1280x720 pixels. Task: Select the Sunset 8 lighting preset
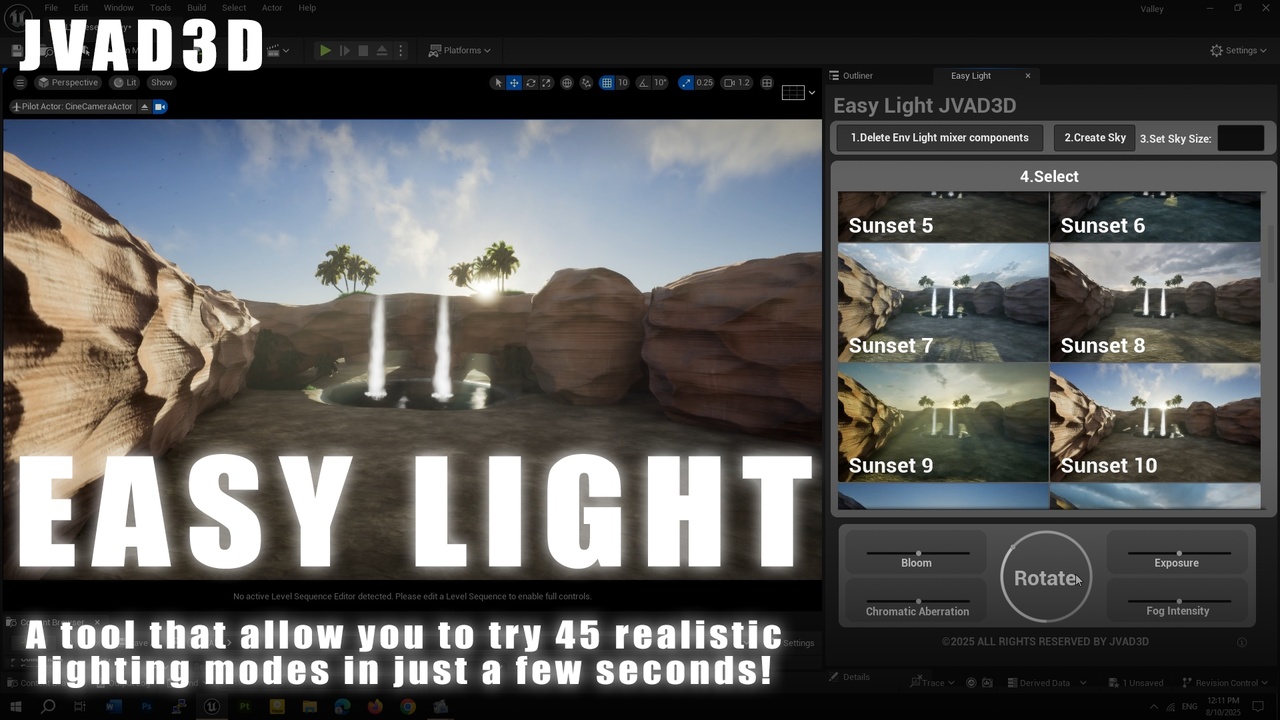click(x=1155, y=302)
